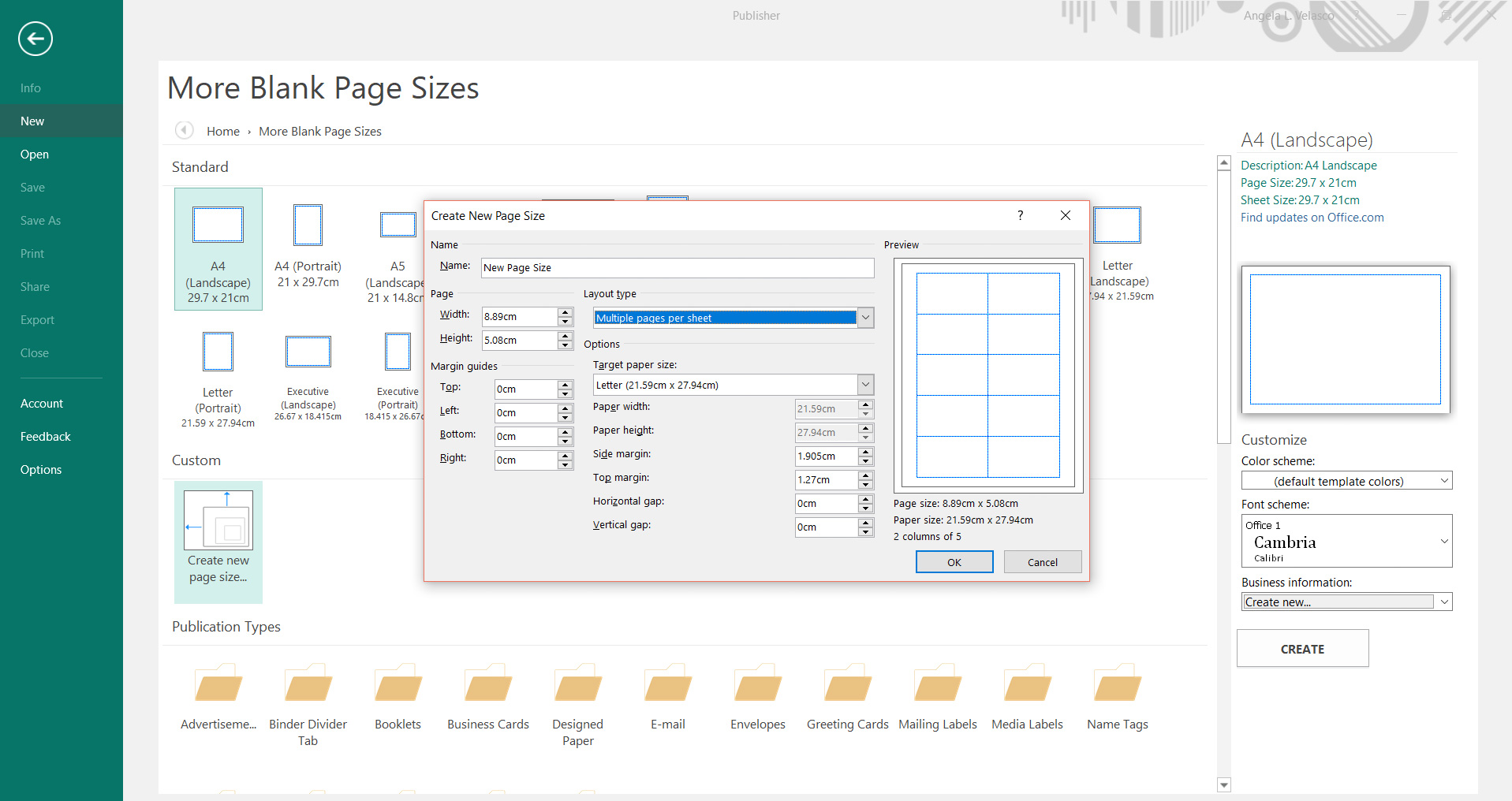
Task: Click the back arrow in the green sidebar
Action: coord(35,39)
